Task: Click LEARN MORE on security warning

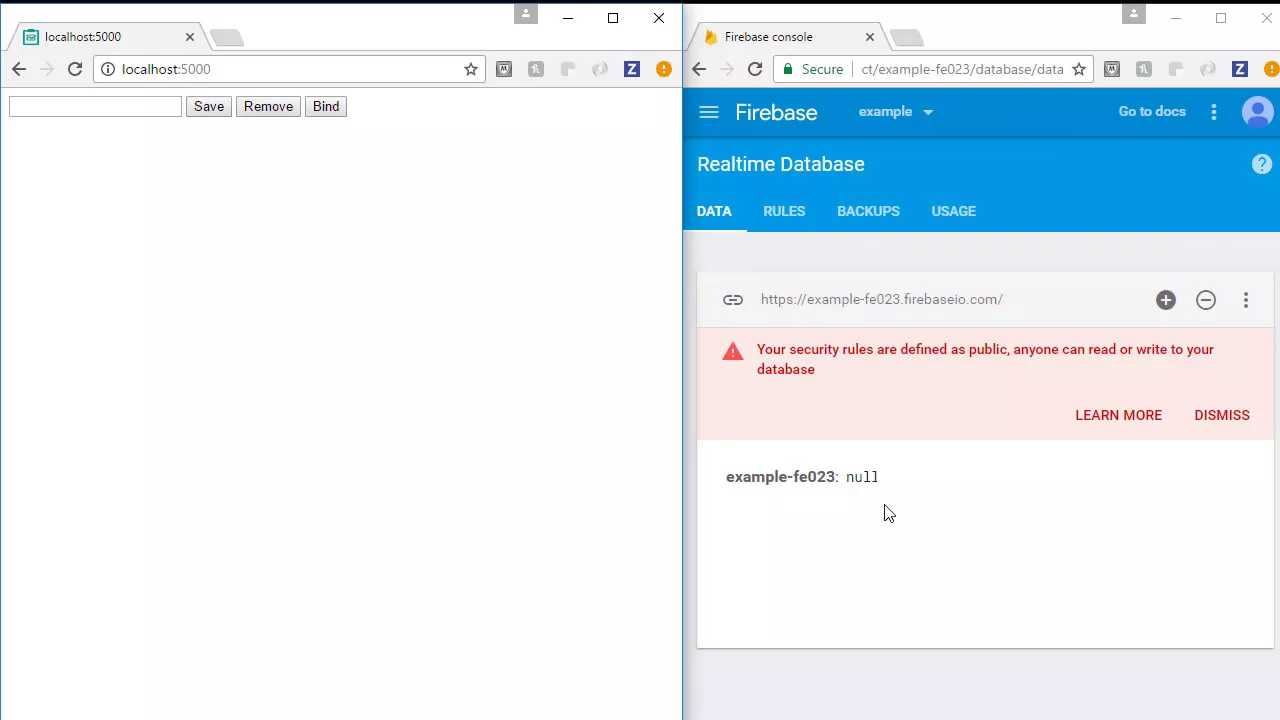Action: pyautogui.click(x=1118, y=415)
